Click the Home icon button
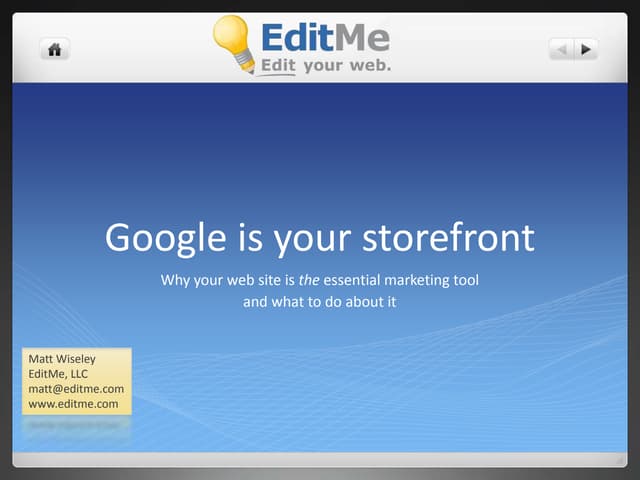640x480 pixels. tap(54, 48)
